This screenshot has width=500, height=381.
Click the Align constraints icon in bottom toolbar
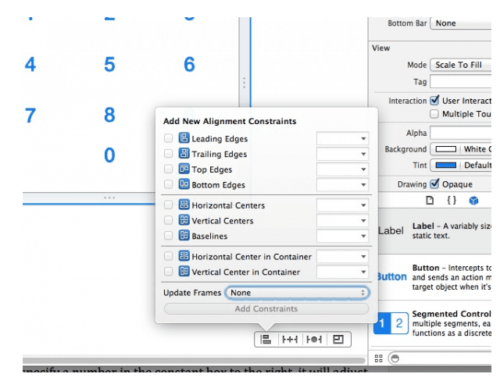[266, 339]
